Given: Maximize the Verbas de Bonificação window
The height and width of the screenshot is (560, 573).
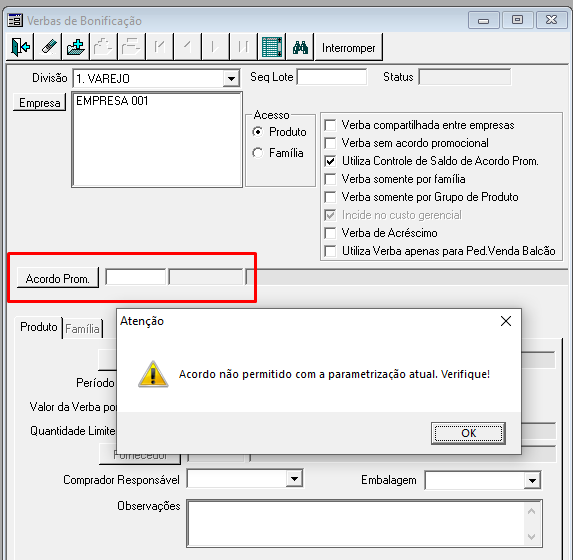Looking at the screenshot, I should (x=517, y=20).
